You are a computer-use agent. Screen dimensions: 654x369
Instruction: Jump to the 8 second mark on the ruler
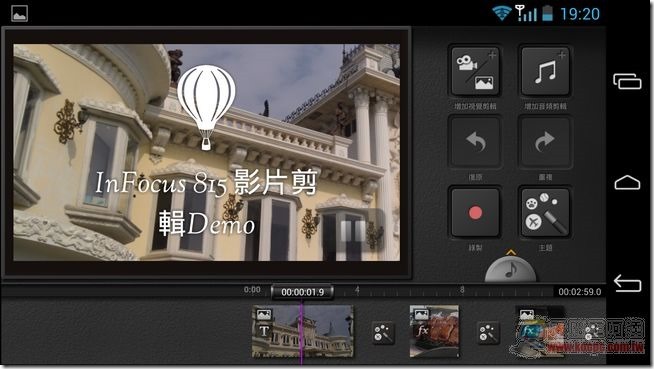point(462,289)
